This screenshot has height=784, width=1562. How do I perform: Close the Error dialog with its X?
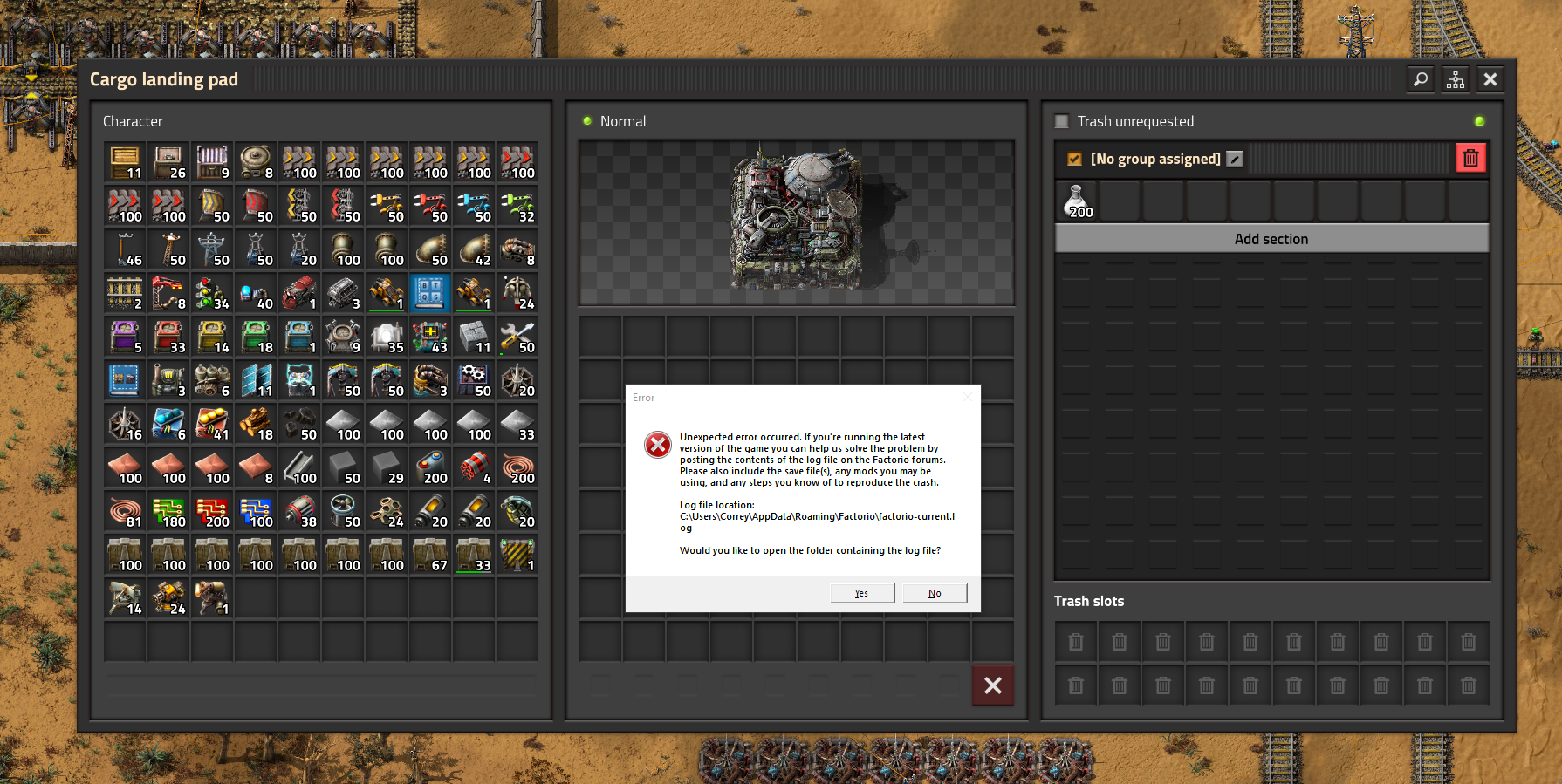pyautogui.click(x=967, y=398)
